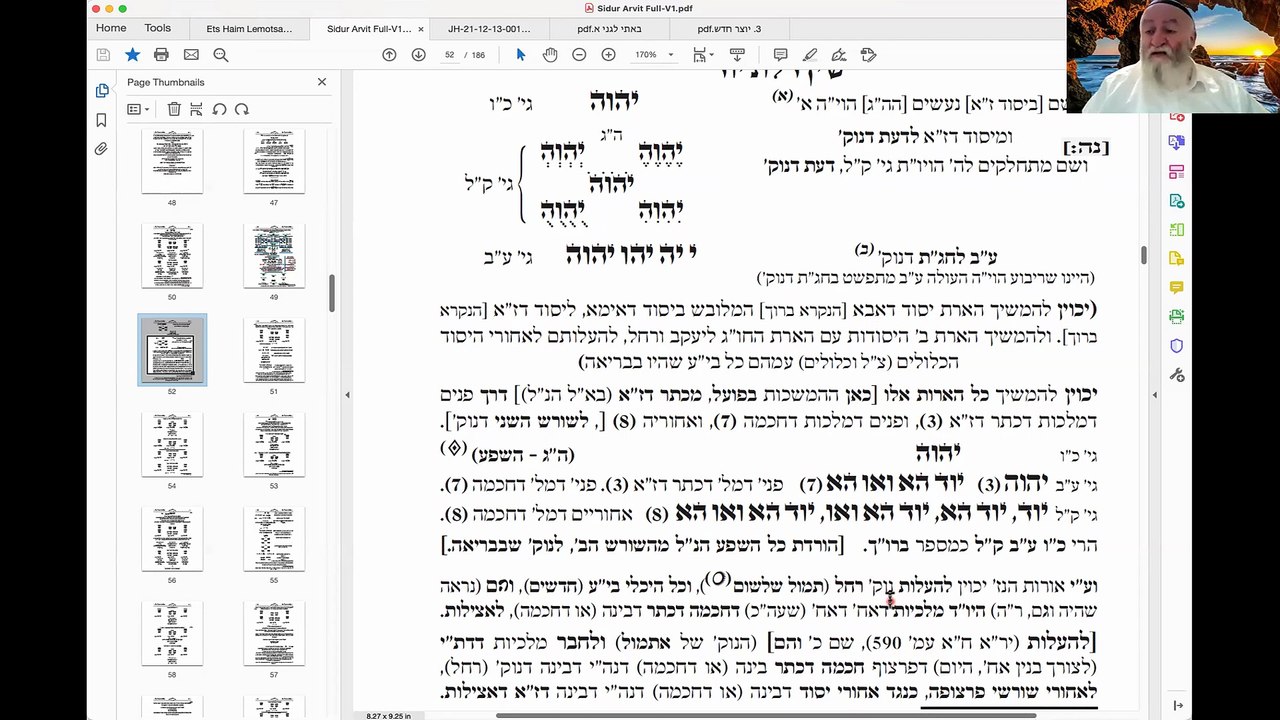1280x720 pixels.
Task: Zoom out with minus button
Action: [x=579, y=55]
